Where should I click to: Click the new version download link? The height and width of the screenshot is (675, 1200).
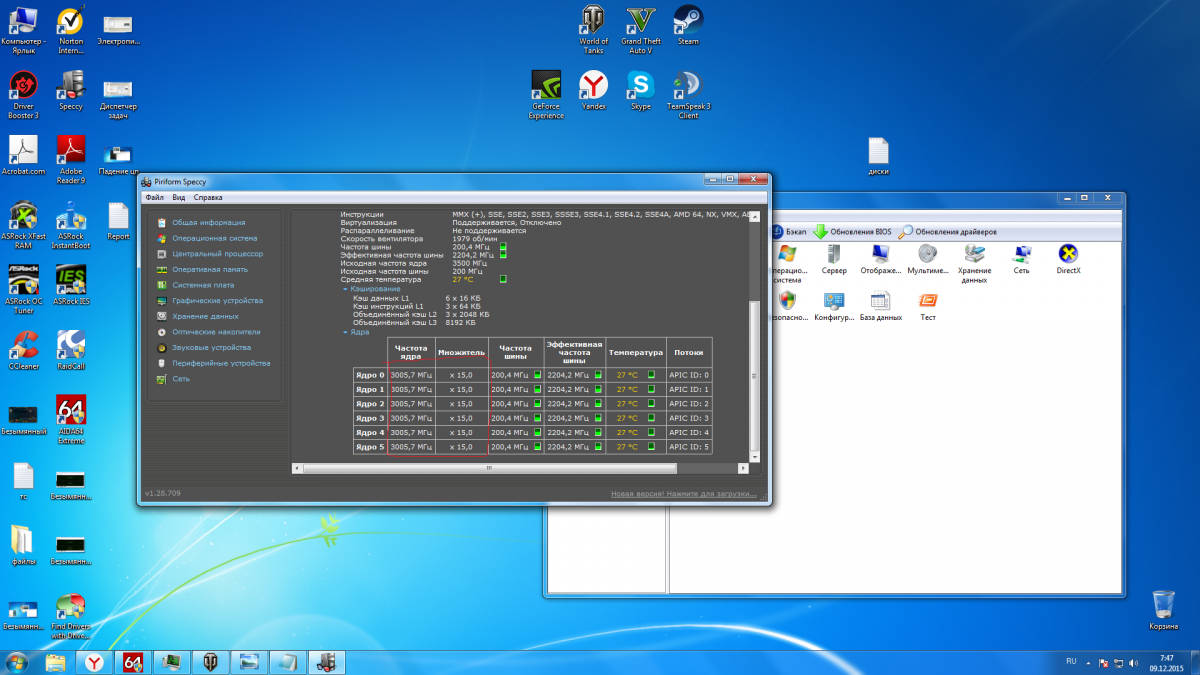685,494
